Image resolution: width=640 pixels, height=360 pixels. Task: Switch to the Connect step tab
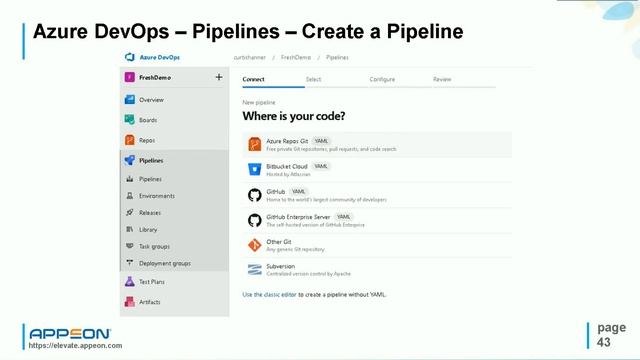[253, 79]
